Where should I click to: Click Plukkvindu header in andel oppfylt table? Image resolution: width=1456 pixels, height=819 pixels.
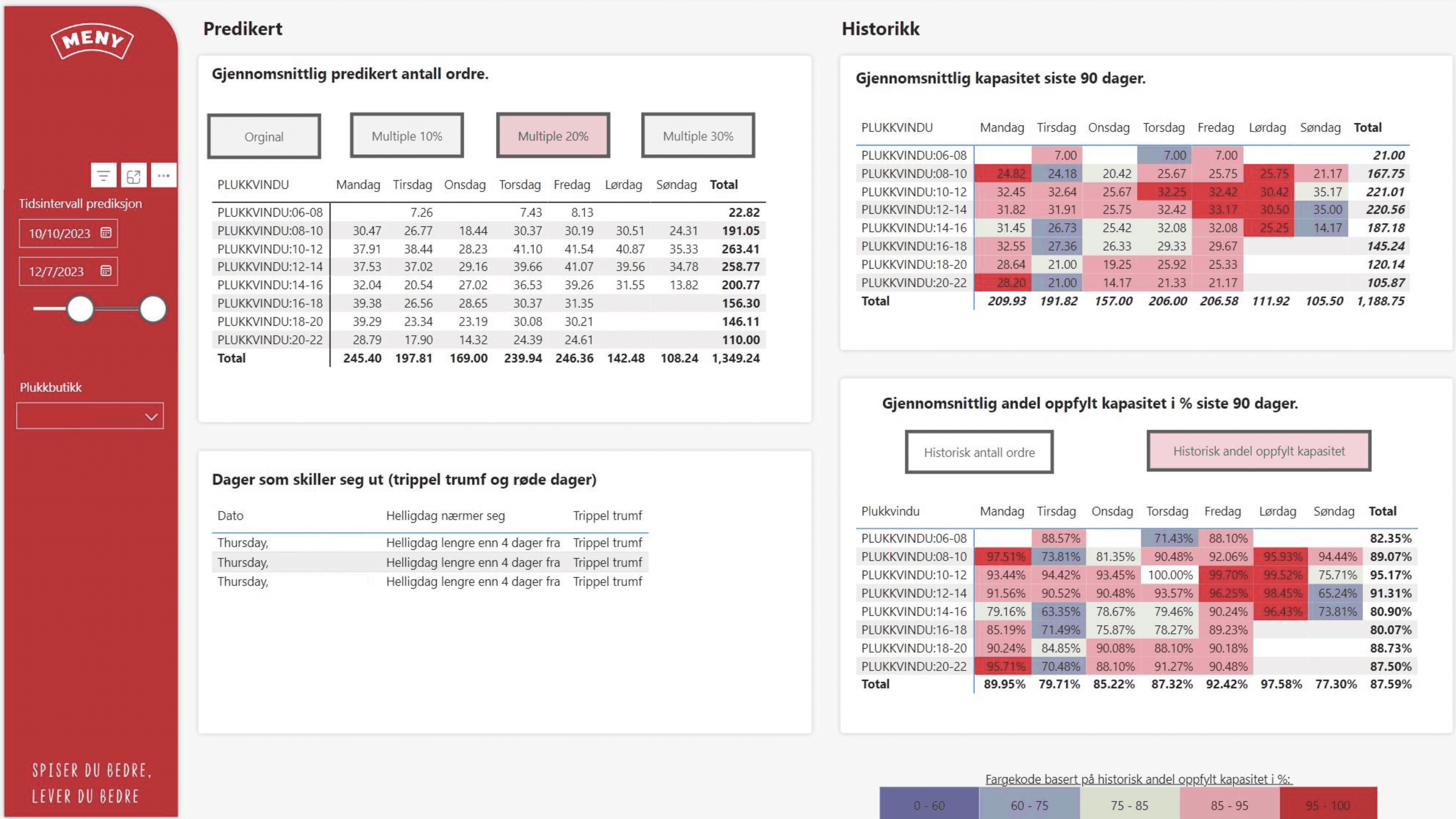click(x=890, y=511)
